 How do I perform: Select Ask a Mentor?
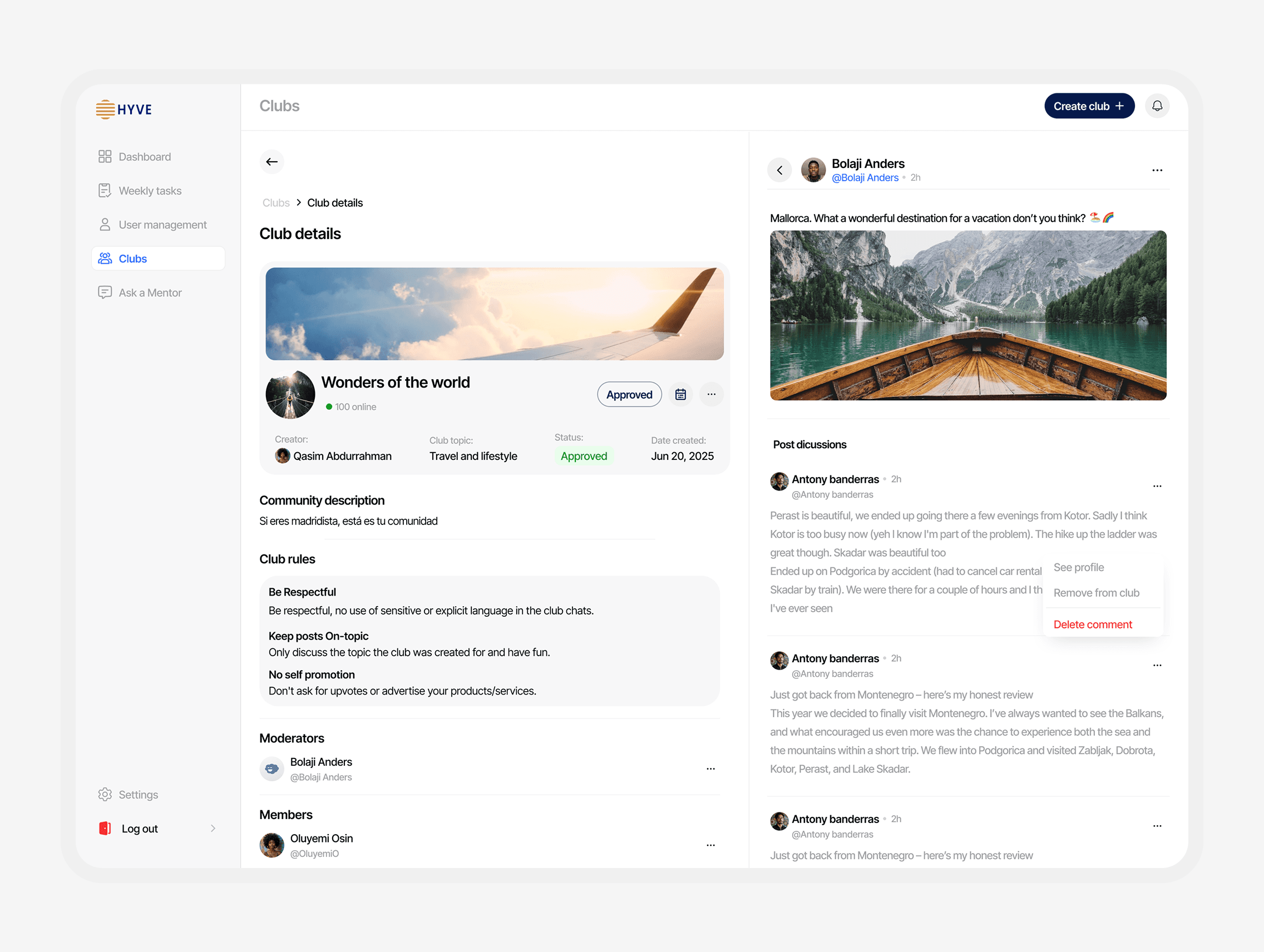pos(149,292)
